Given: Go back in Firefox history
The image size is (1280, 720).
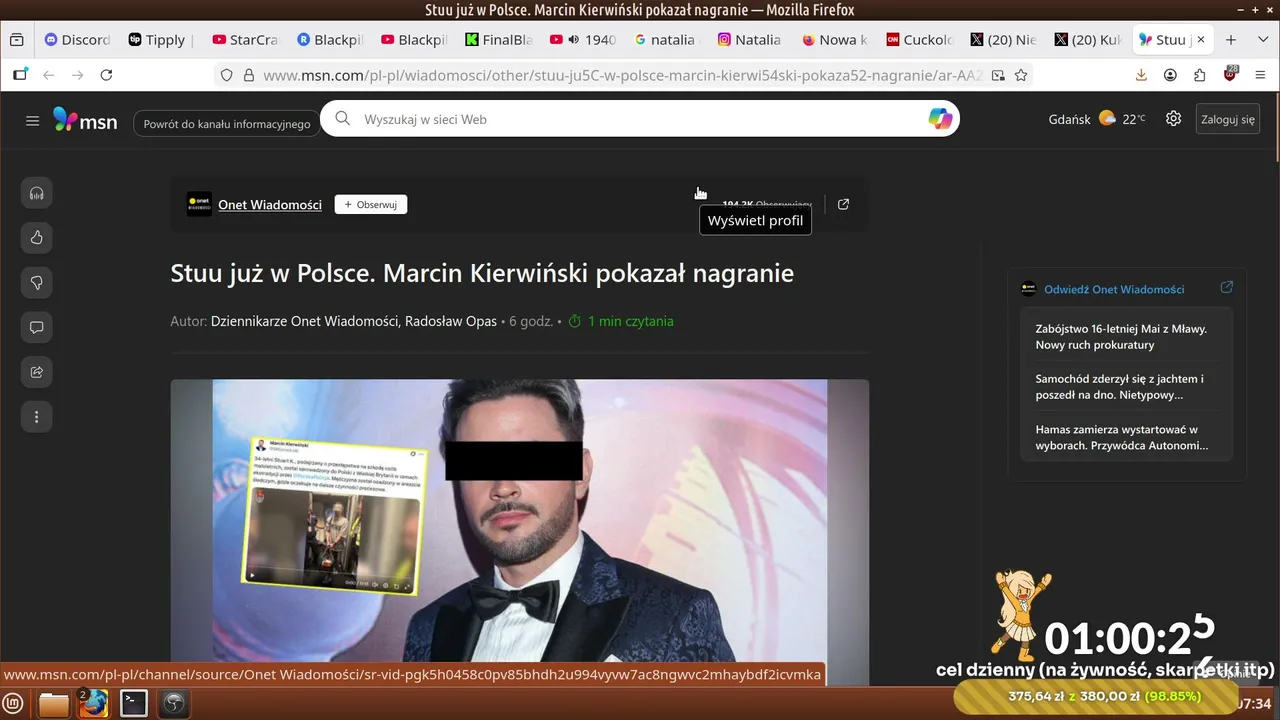Looking at the screenshot, I should coord(48,75).
